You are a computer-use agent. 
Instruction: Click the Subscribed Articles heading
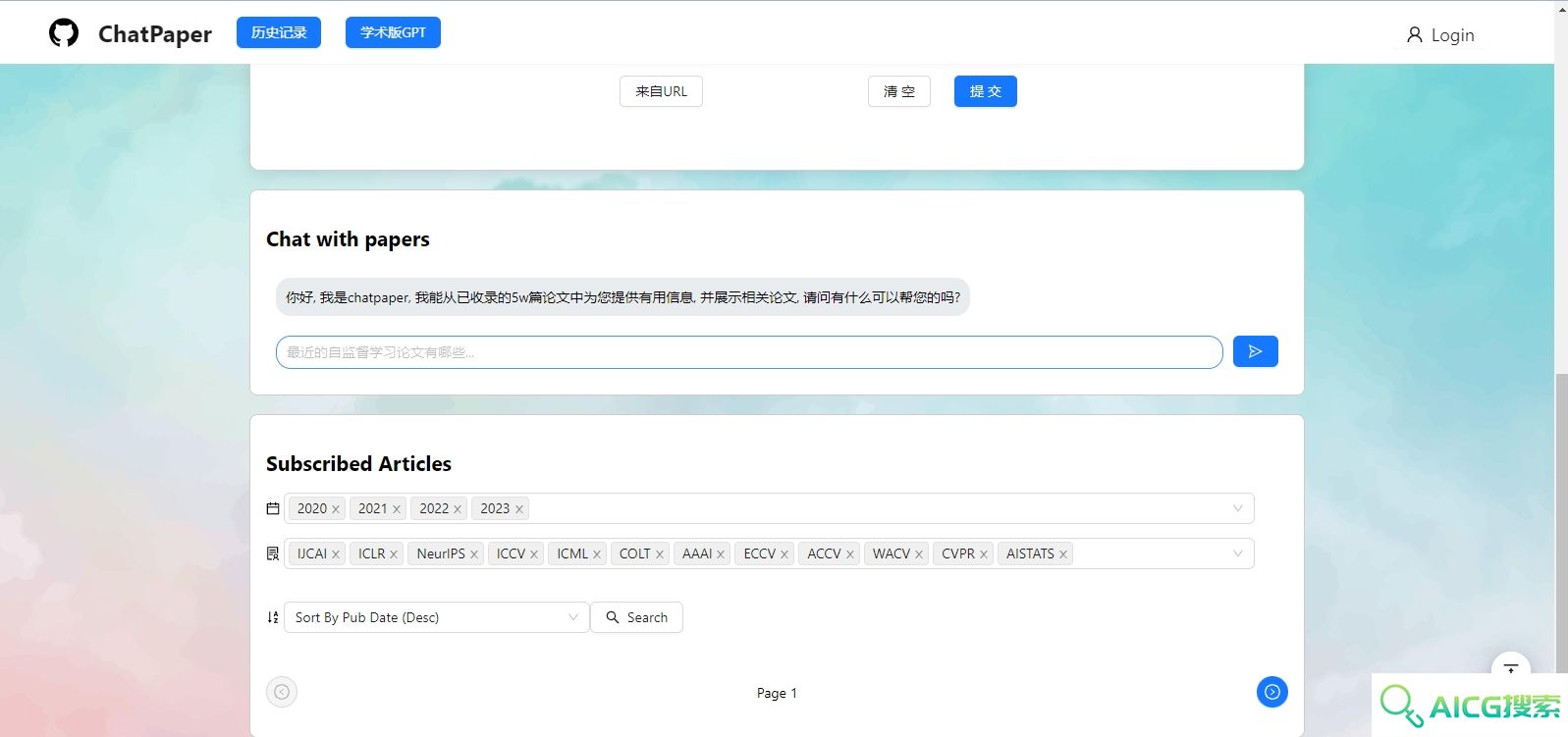click(x=358, y=464)
